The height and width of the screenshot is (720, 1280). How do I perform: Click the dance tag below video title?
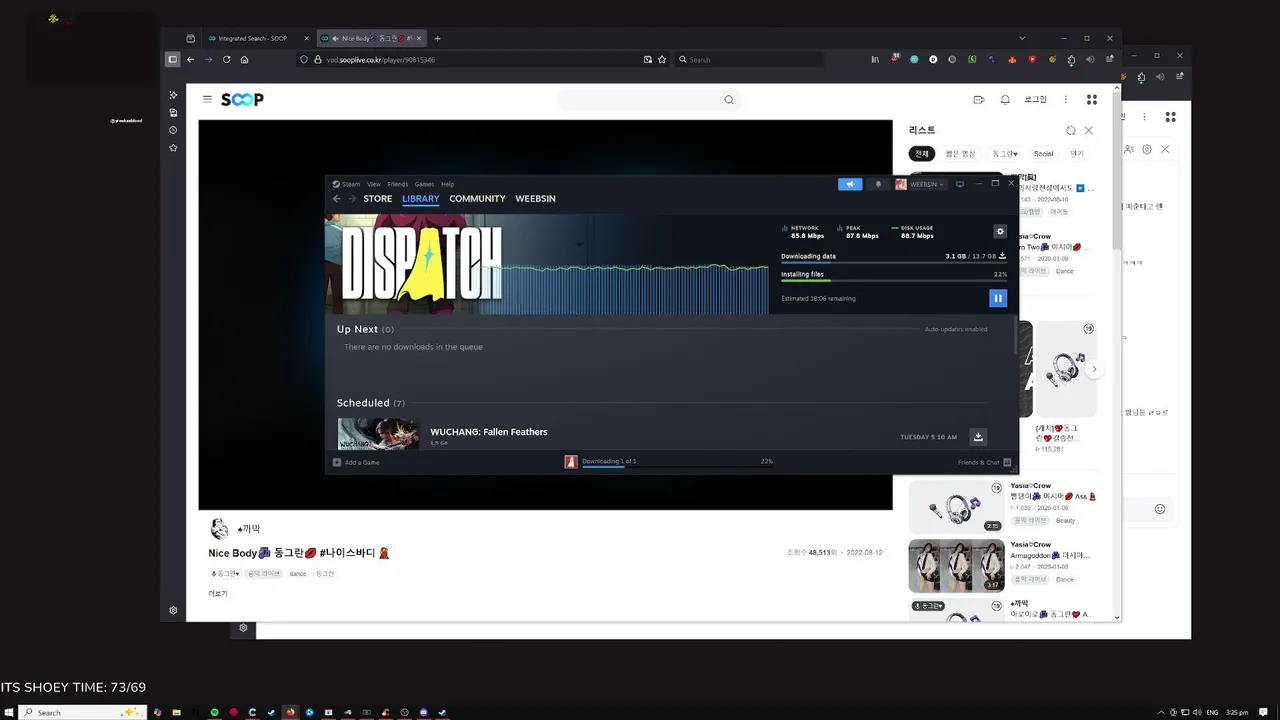tap(298, 574)
